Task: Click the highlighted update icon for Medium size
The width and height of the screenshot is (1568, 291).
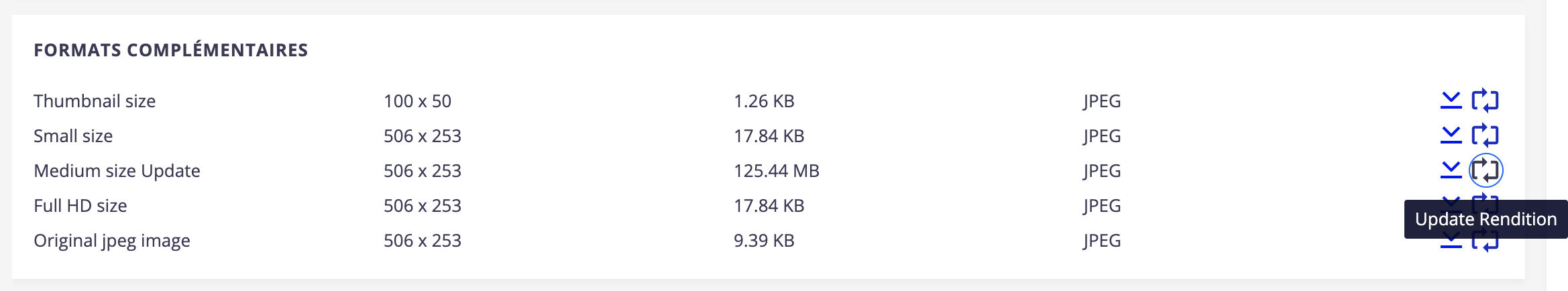Action: [x=1486, y=170]
